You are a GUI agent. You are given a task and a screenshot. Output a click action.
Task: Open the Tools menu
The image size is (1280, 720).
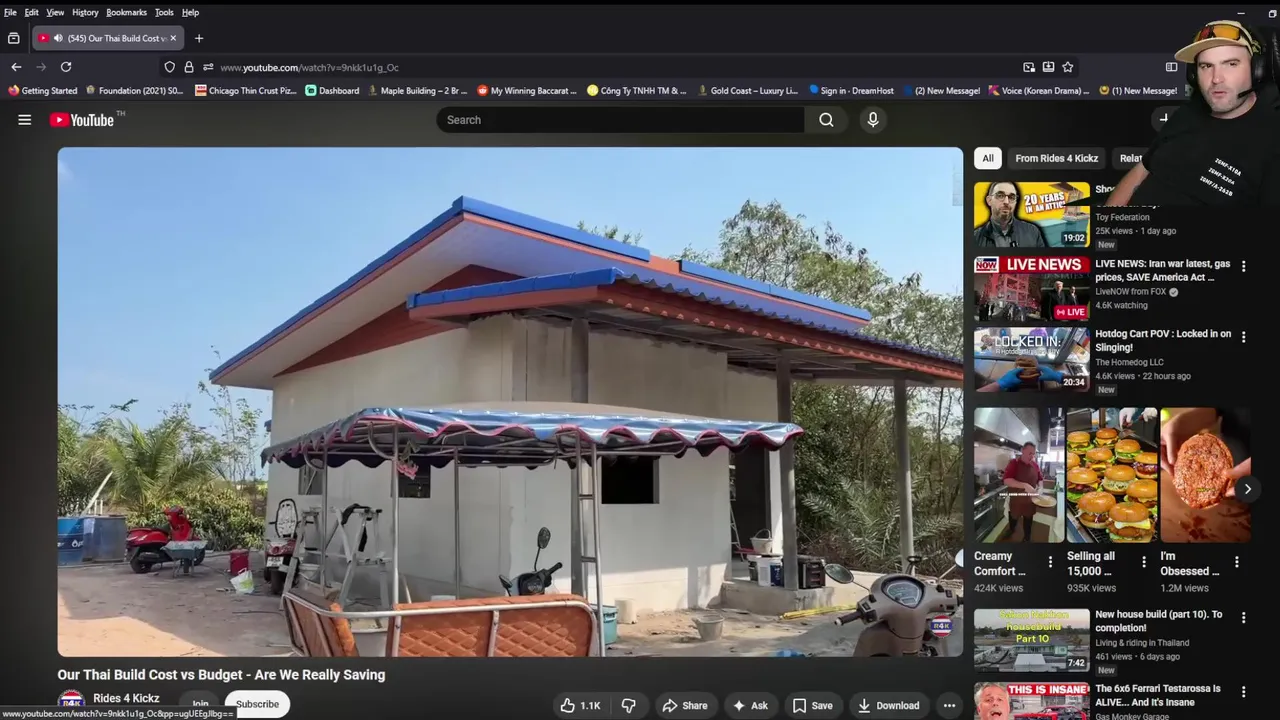click(x=164, y=12)
